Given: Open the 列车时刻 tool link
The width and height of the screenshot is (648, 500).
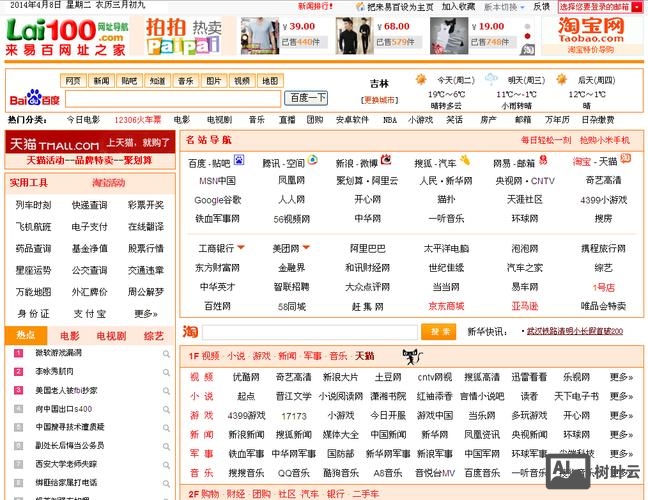Looking at the screenshot, I should [33, 205].
